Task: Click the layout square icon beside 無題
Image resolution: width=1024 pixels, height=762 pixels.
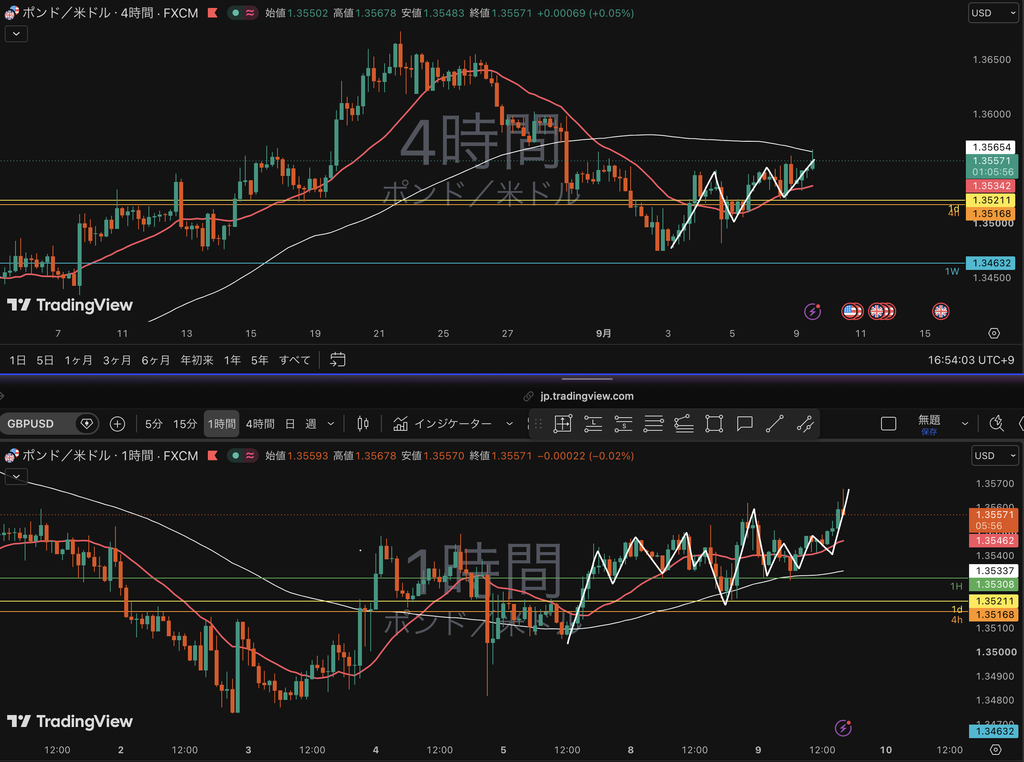Action: [888, 424]
